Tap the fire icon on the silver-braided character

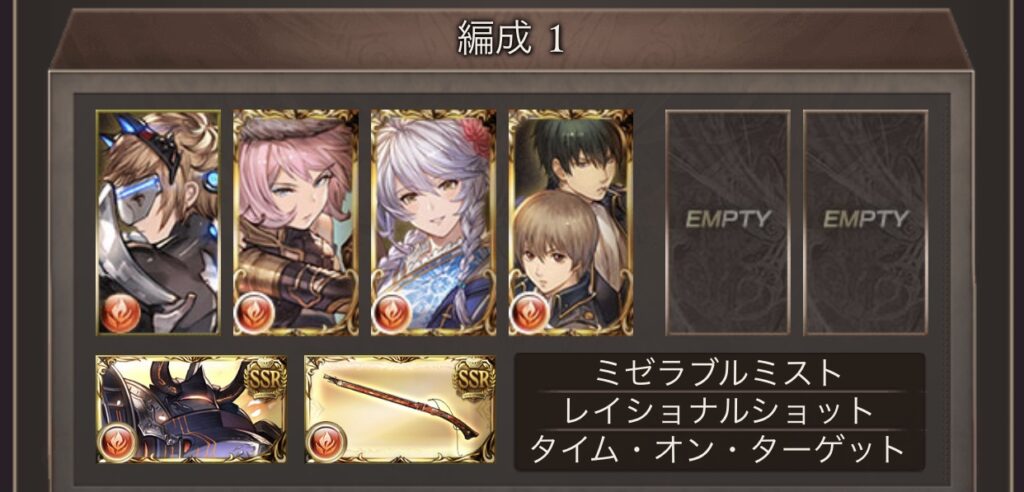pyautogui.click(x=392, y=312)
